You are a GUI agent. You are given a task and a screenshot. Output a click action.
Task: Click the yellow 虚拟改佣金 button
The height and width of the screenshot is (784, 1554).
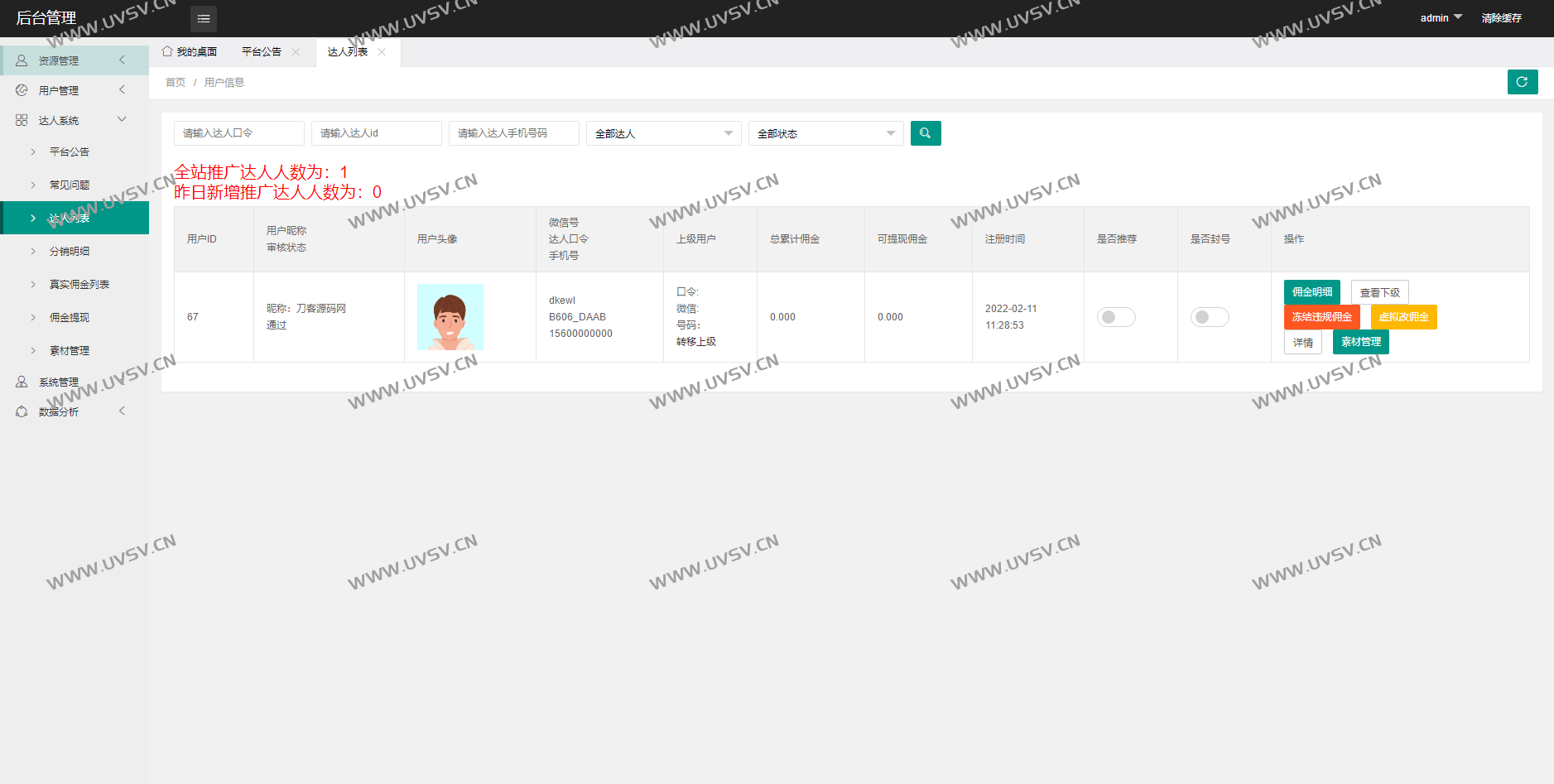point(1404,317)
